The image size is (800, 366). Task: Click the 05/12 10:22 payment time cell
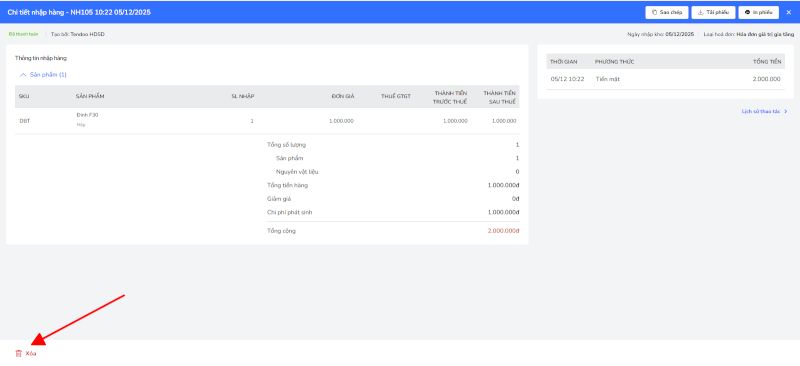point(567,79)
